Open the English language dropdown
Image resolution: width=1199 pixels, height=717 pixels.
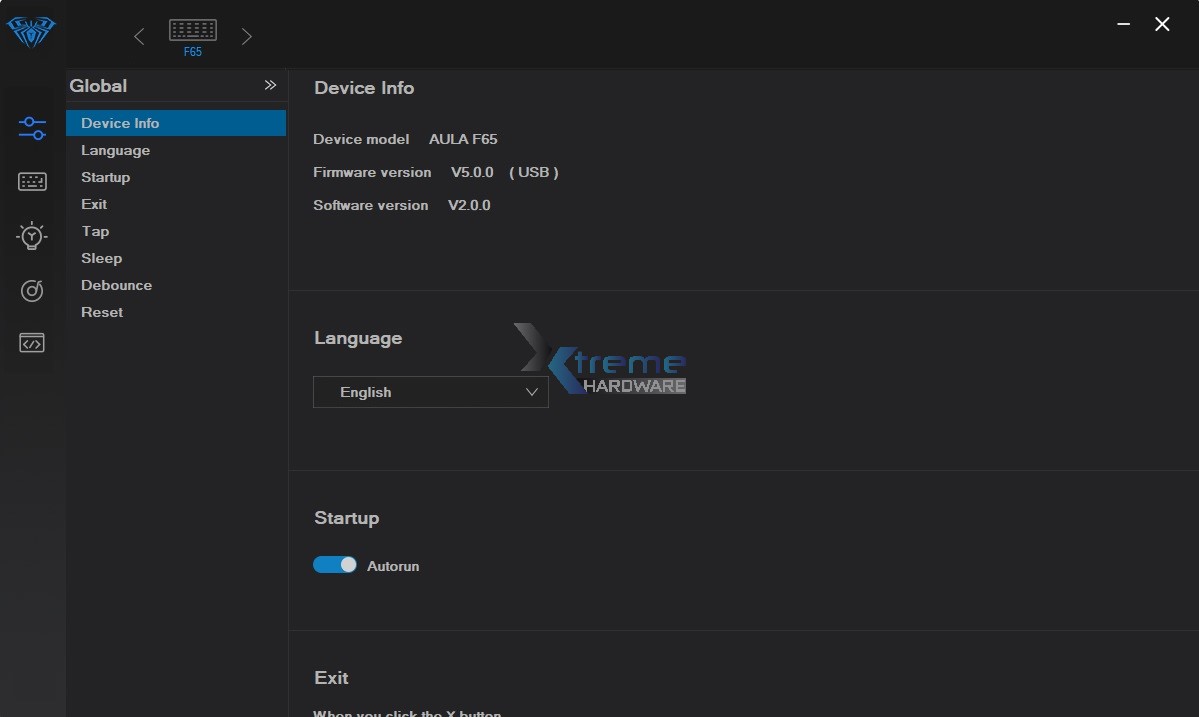[x=430, y=392]
